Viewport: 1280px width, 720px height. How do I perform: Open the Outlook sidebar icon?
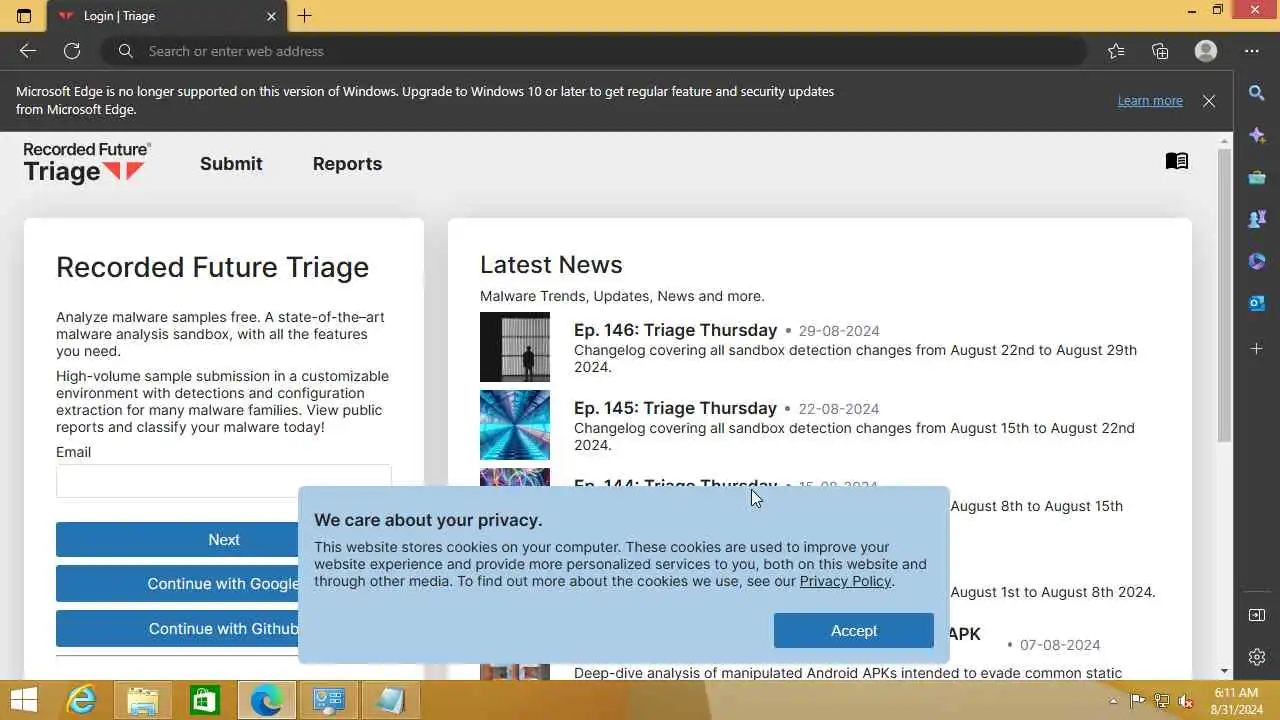[1257, 303]
